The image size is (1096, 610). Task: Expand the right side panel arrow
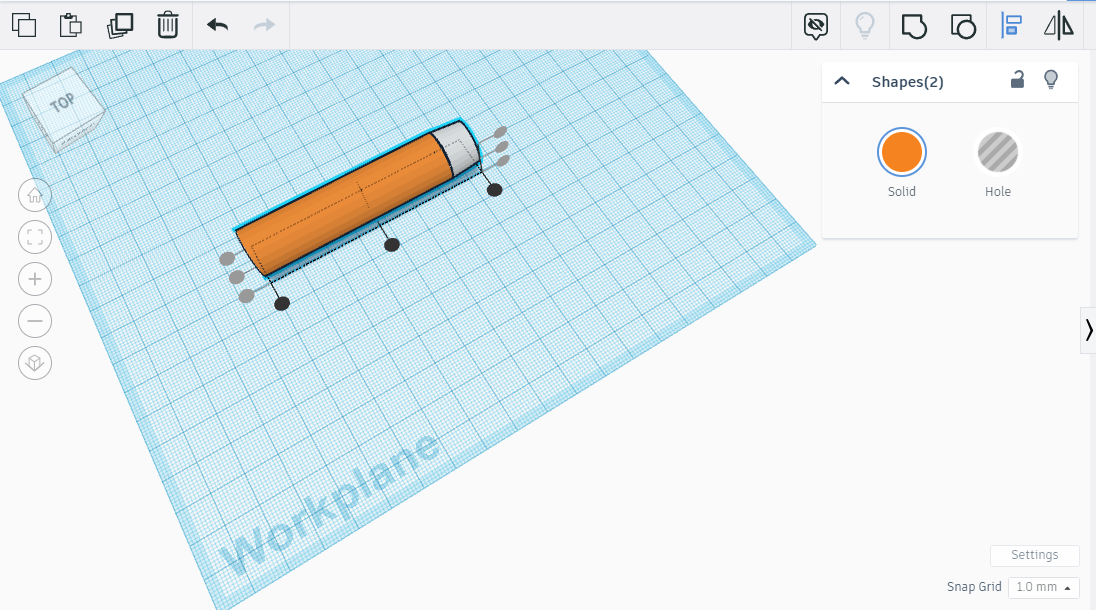point(1088,330)
